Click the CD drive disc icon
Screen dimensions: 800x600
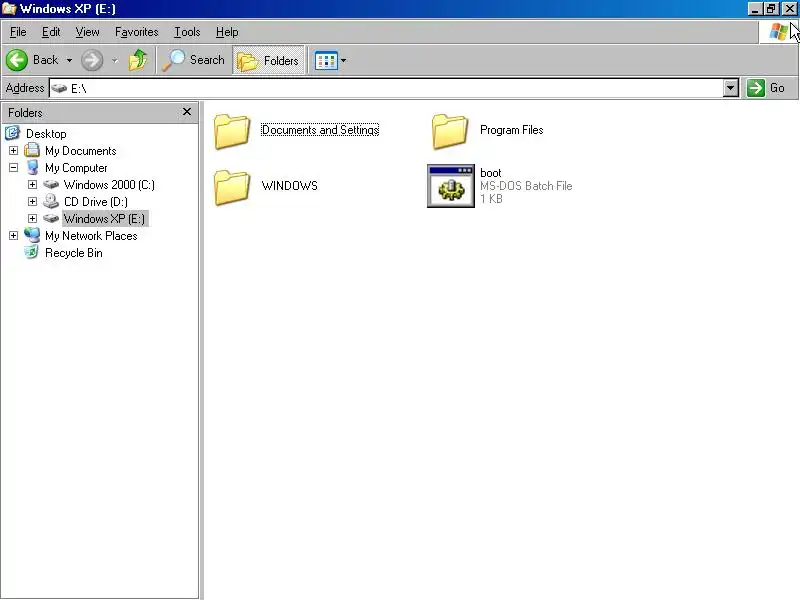pyautogui.click(x=51, y=201)
